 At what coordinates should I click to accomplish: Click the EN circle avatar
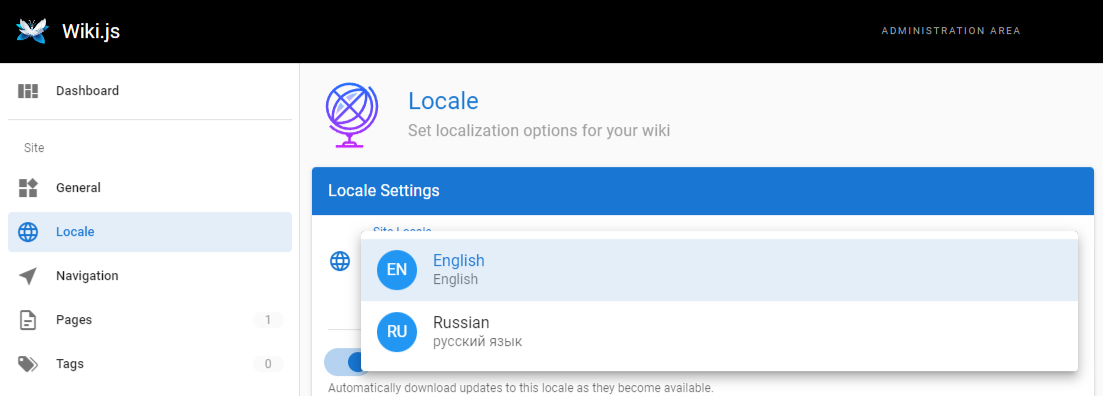pos(397,269)
